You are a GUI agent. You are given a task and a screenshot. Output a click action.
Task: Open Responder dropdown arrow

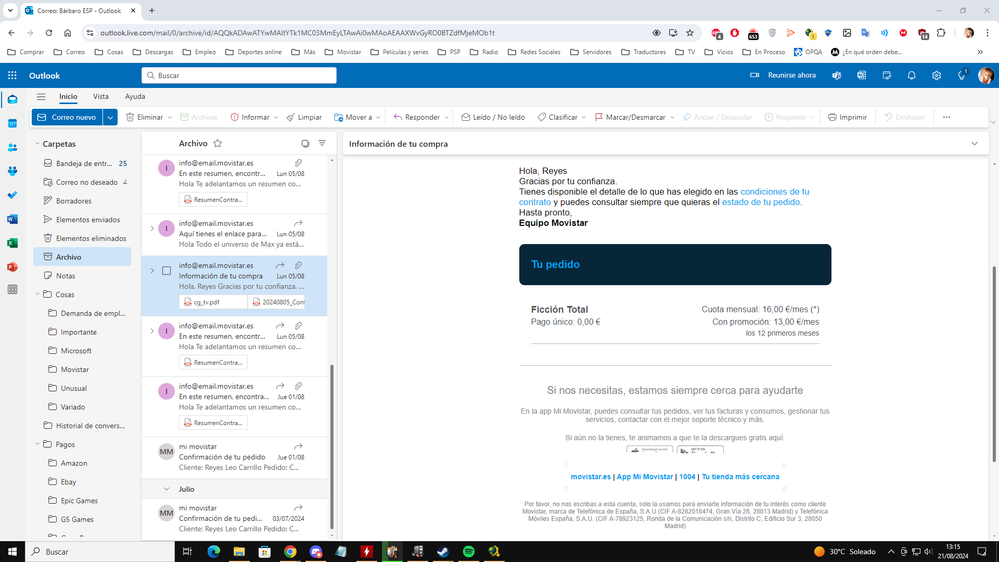(447, 117)
